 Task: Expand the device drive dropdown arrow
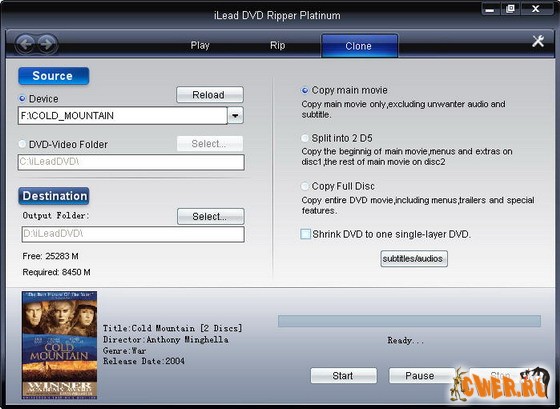point(235,115)
